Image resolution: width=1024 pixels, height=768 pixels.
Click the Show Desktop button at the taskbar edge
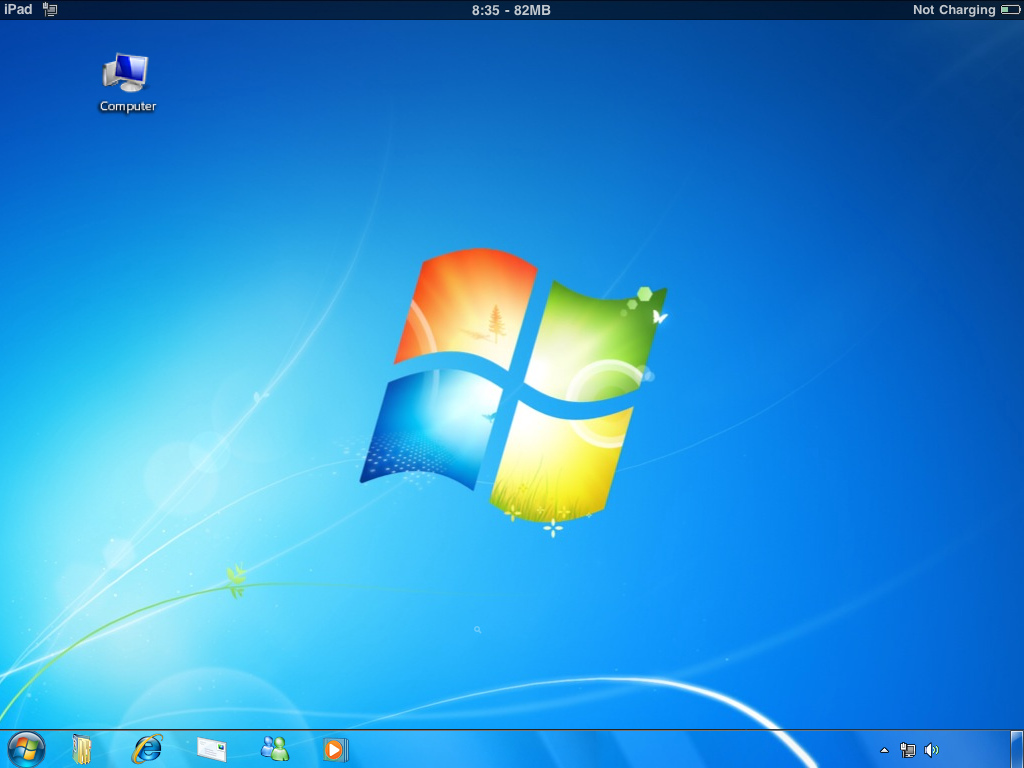pyautogui.click(x=1017, y=749)
